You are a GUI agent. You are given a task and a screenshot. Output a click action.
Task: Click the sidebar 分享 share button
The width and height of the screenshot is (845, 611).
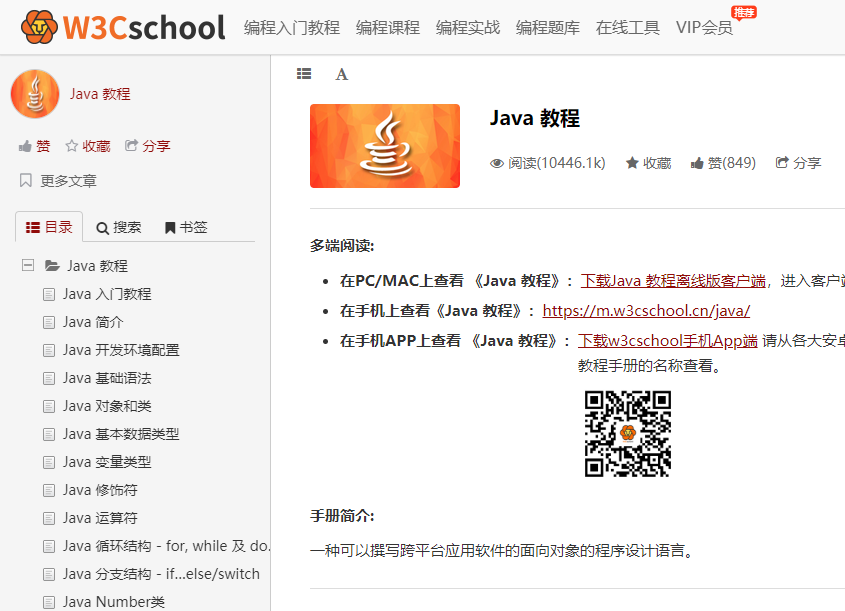point(148,146)
